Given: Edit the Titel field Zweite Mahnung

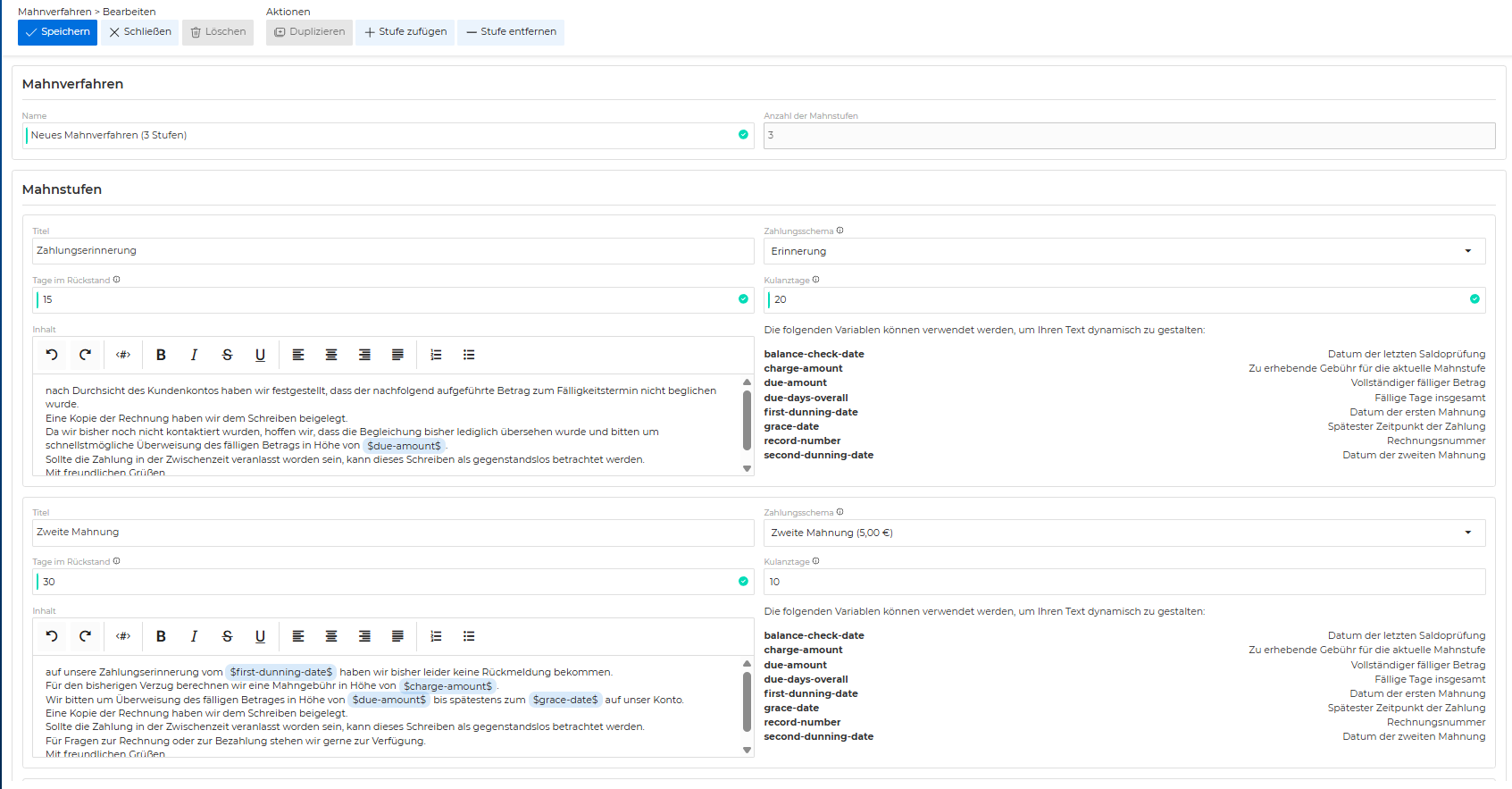Looking at the screenshot, I should tap(393, 533).
